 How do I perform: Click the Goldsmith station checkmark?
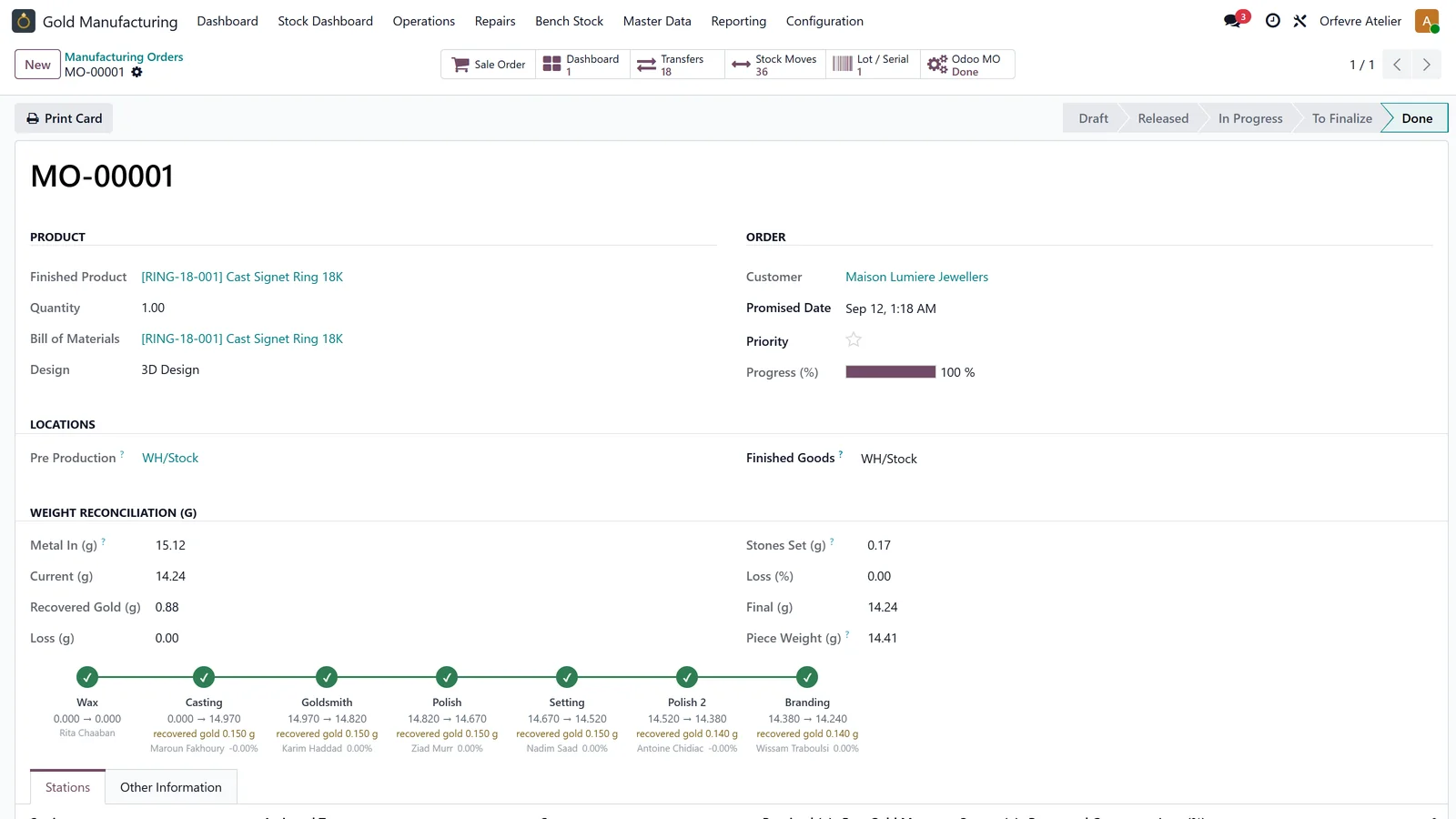[327, 677]
